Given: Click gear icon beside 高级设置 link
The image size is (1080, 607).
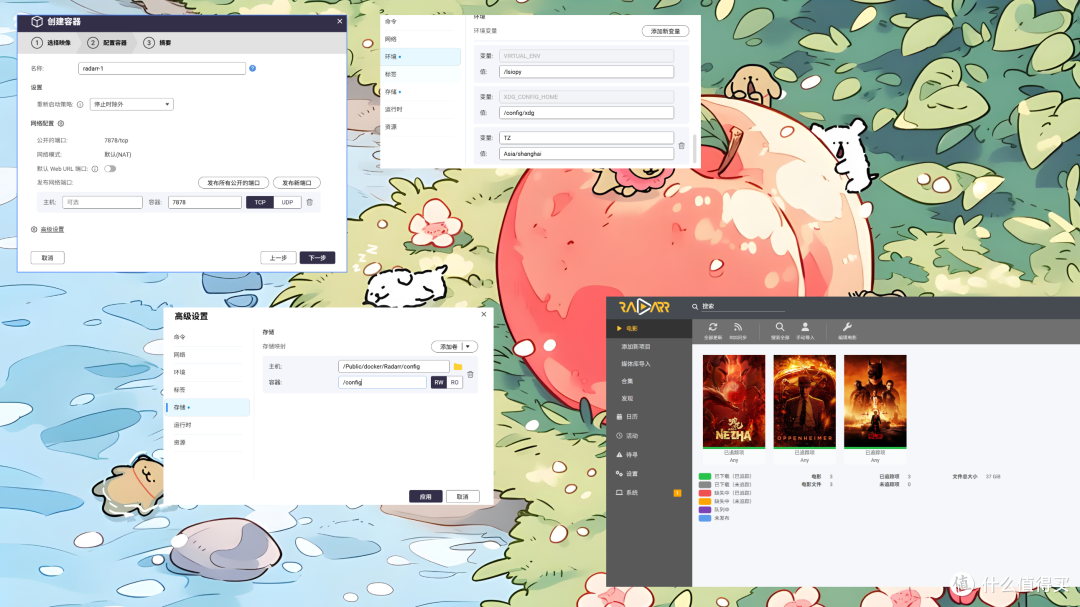Looking at the screenshot, I should coord(34,229).
